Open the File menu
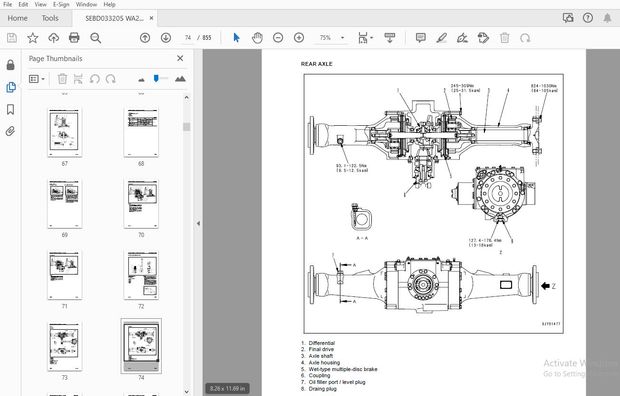This screenshot has height=396, width=620. [x=8, y=4]
